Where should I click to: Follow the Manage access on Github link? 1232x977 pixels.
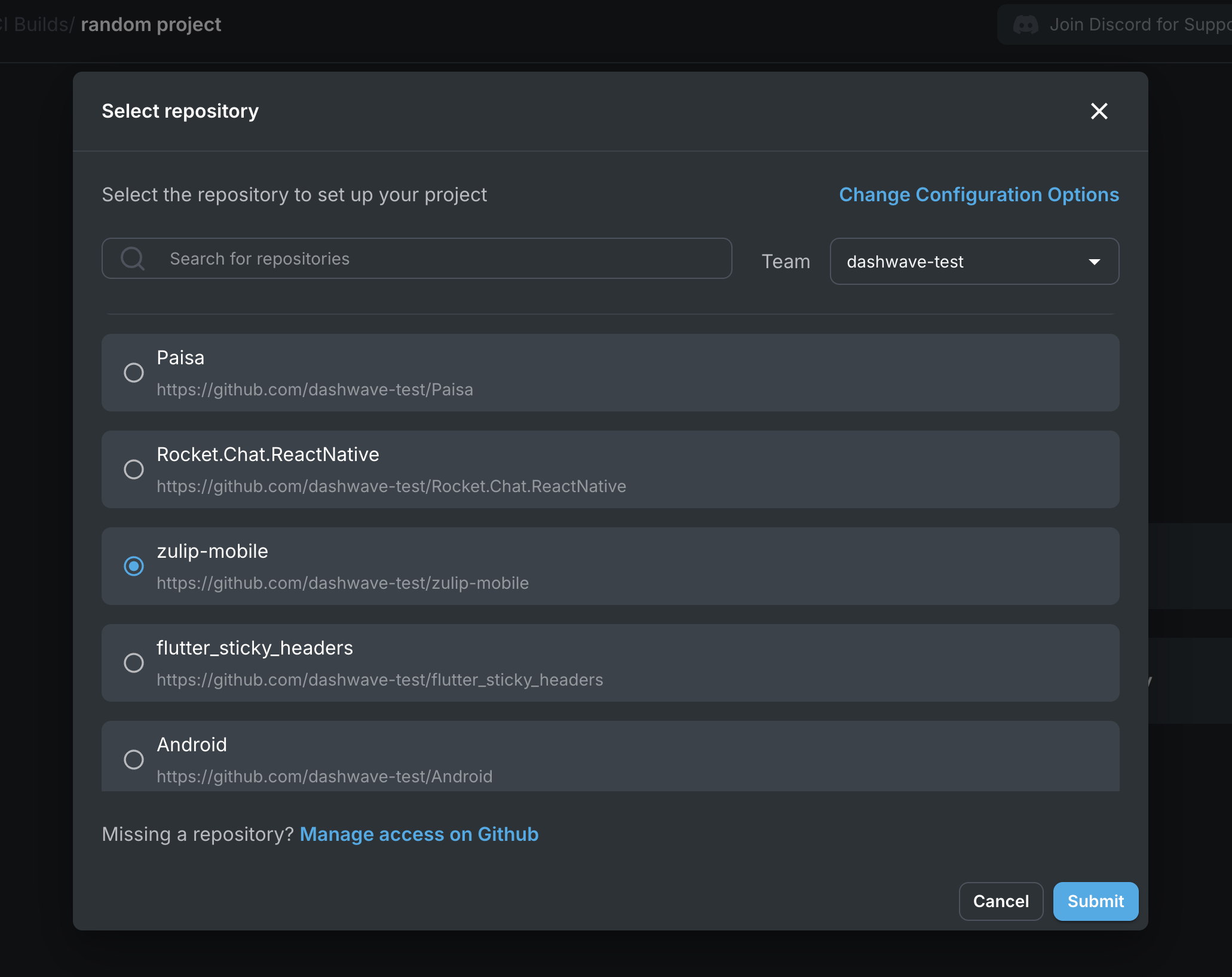(x=419, y=834)
